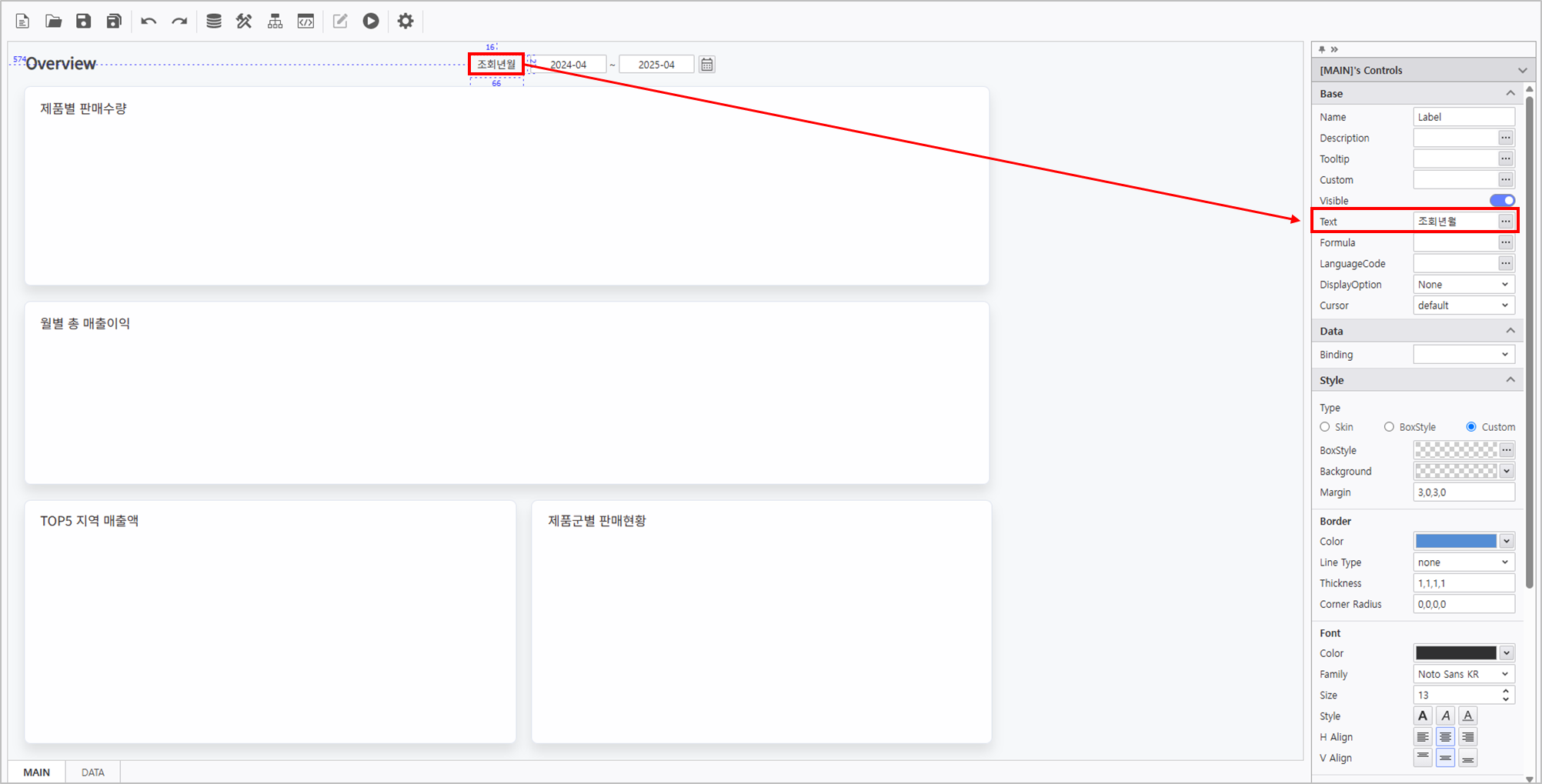Align text horizontally to the right
This screenshot has width=1542, height=784.
click(1468, 737)
